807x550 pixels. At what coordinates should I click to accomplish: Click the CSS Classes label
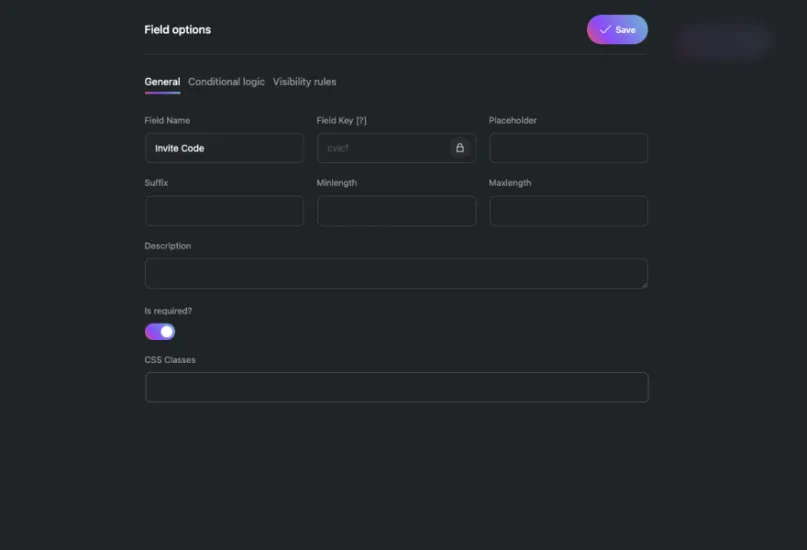click(x=170, y=360)
